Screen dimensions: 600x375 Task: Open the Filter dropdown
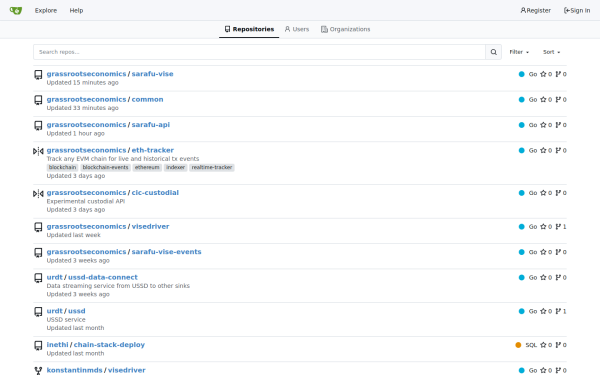pyautogui.click(x=519, y=52)
